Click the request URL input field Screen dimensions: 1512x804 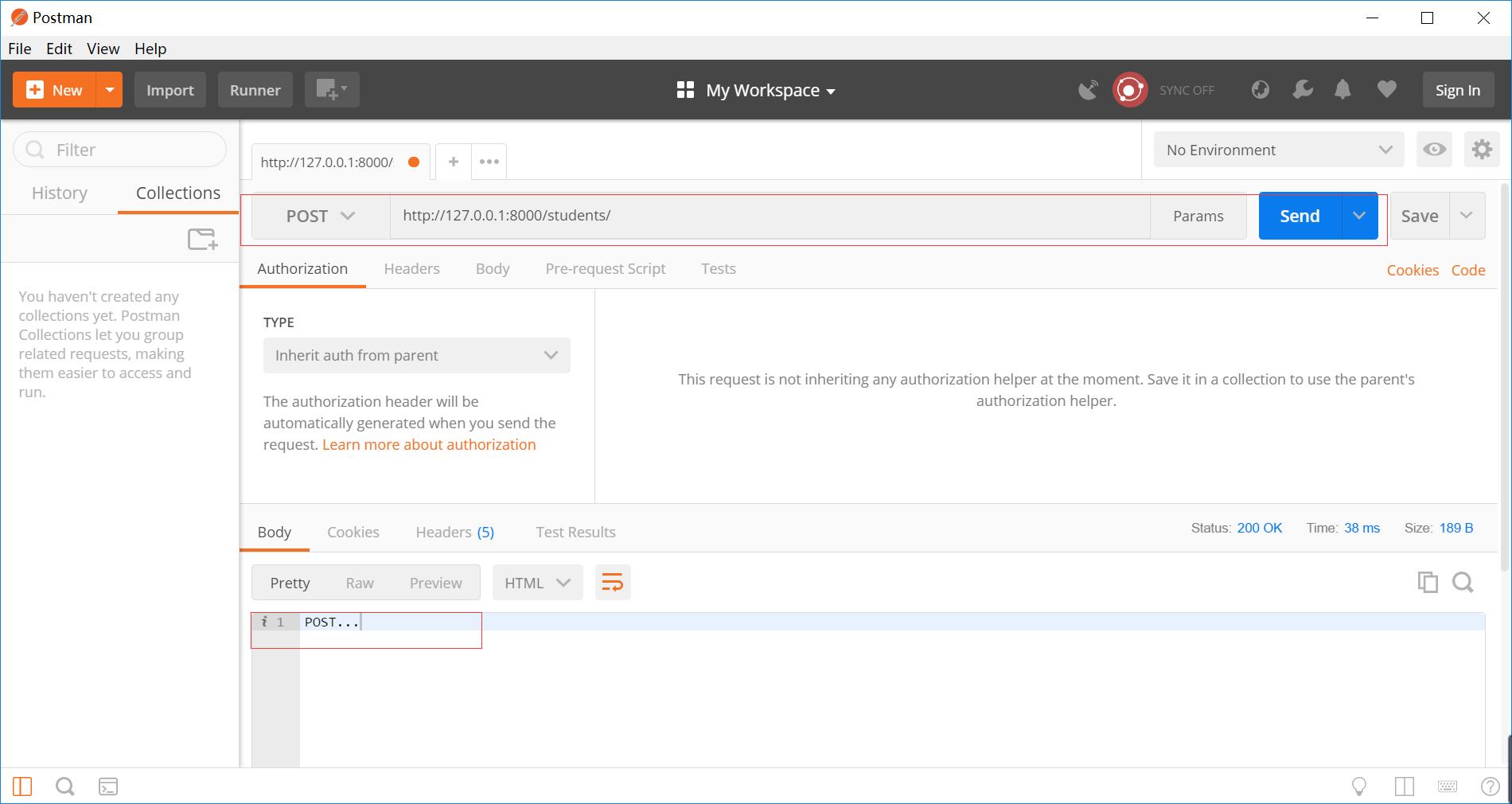pyautogui.click(x=770, y=216)
